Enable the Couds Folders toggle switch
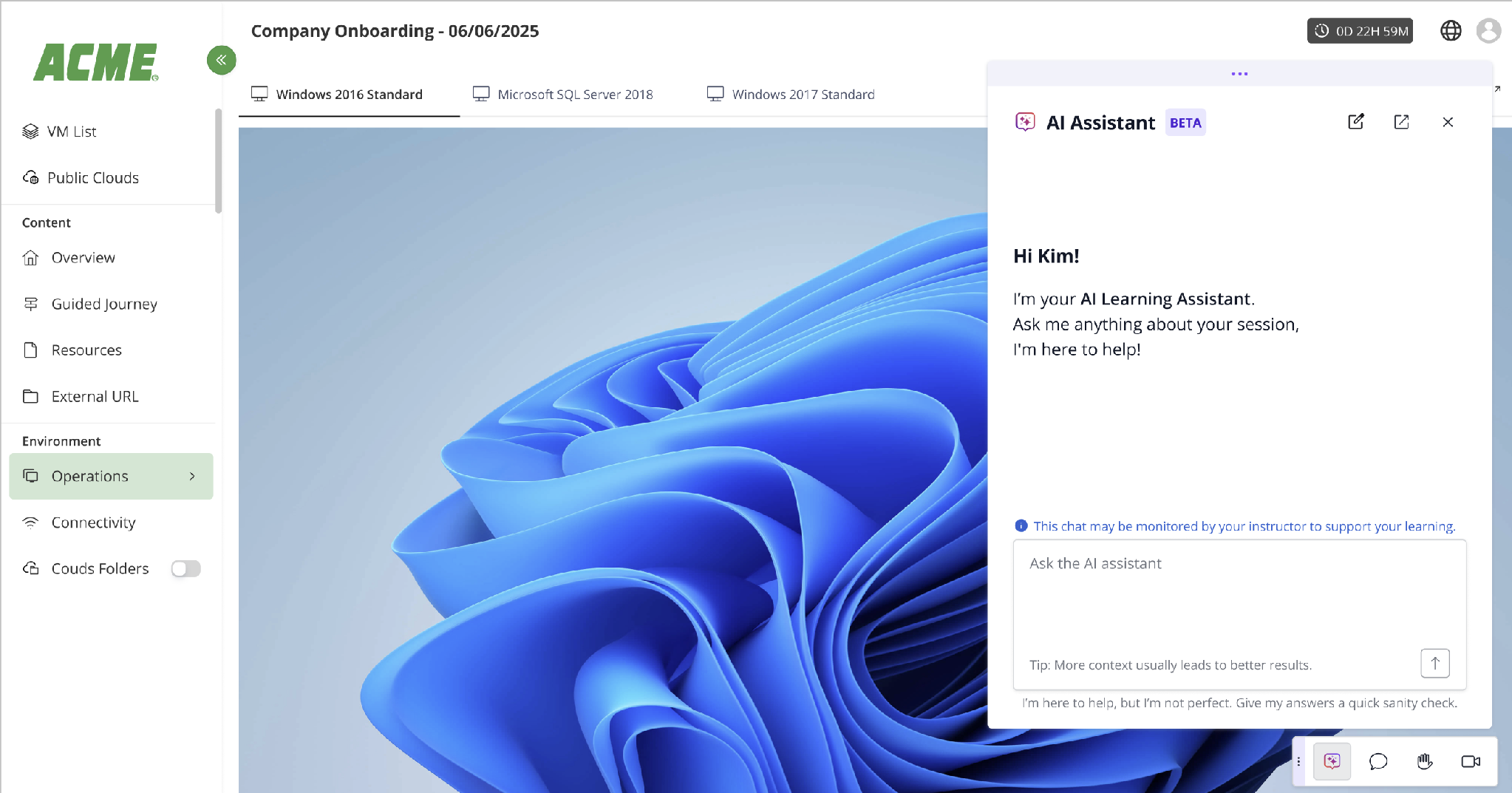Screen dimensions: 1512x793 (x=186, y=568)
